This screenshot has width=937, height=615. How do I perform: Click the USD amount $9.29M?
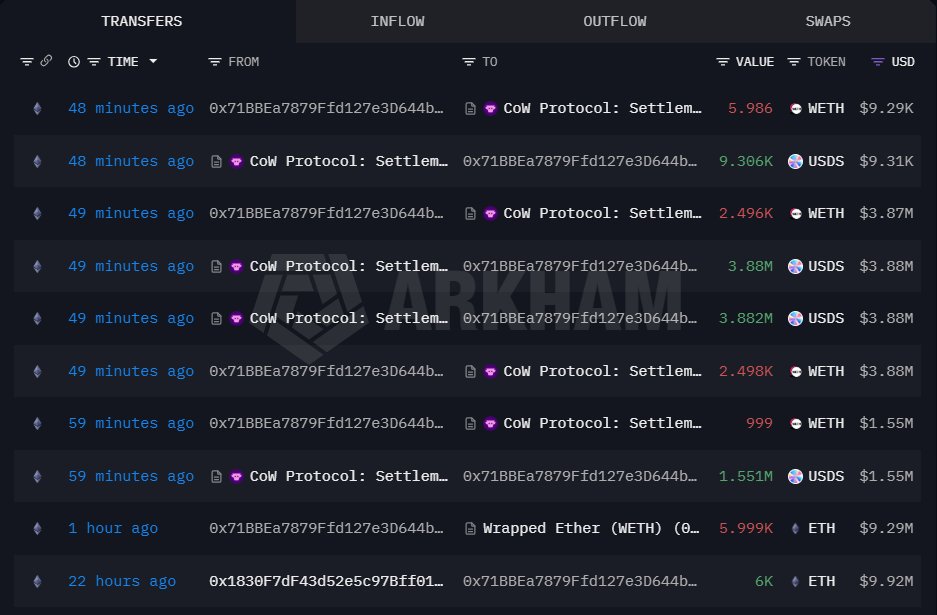[x=886, y=528]
